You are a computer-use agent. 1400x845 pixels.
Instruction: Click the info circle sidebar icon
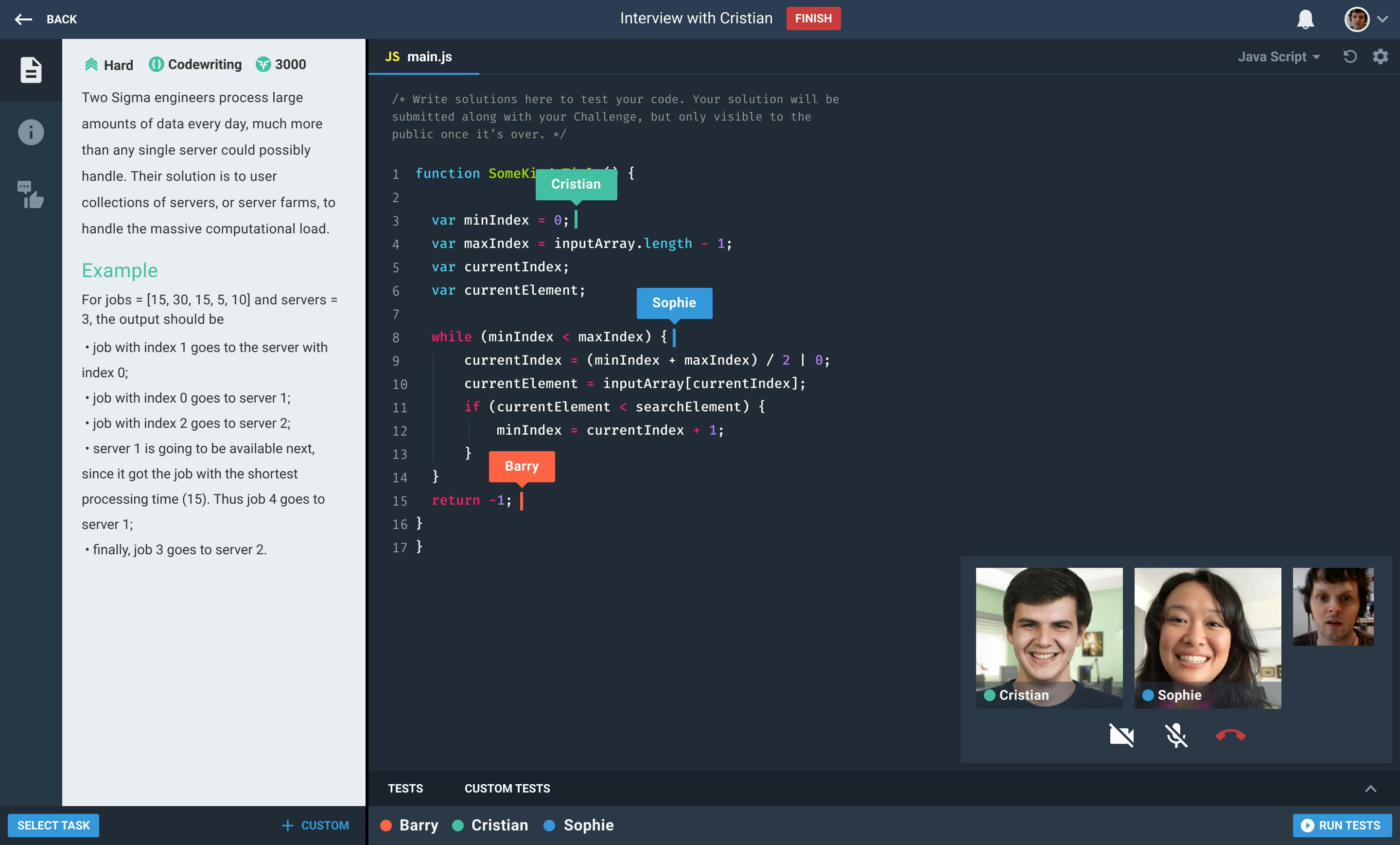point(31,132)
